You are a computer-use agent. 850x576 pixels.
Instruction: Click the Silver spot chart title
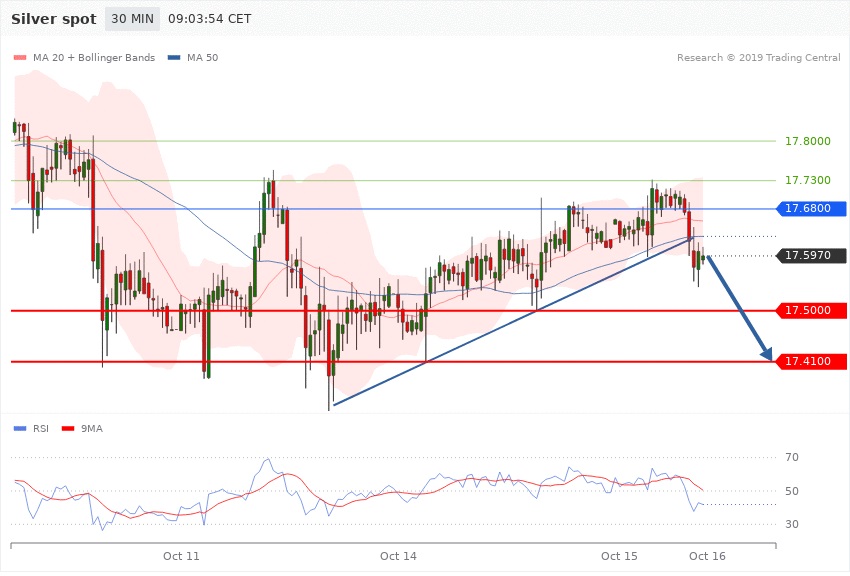(54, 20)
